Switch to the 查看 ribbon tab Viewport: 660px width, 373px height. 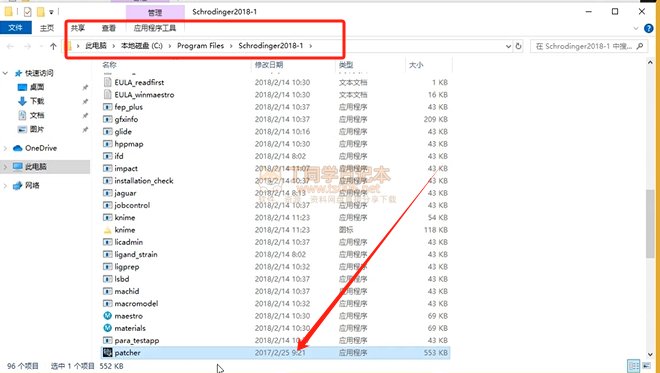point(109,28)
